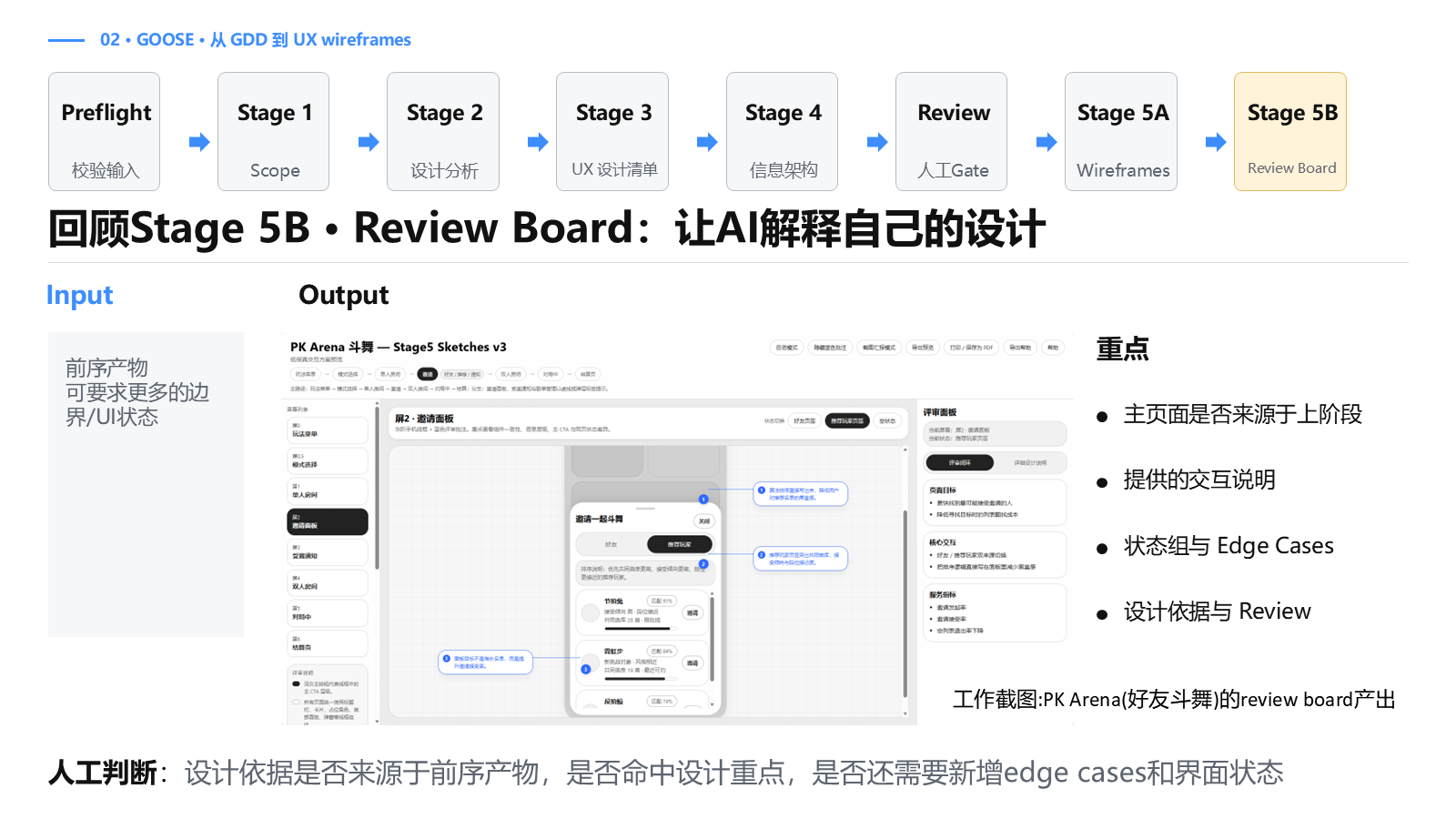1456x819 pixels.
Task: Select 屏0 玩法菜单 in the screen list
Action: pos(328,430)
